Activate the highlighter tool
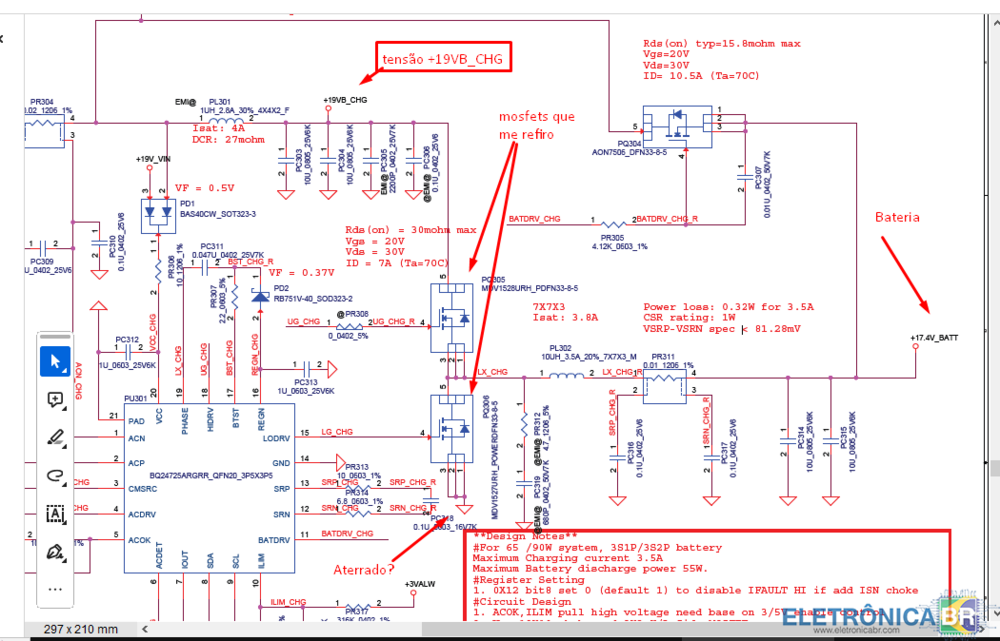Viewport: 1000px width, 641px height. (55, 437)
